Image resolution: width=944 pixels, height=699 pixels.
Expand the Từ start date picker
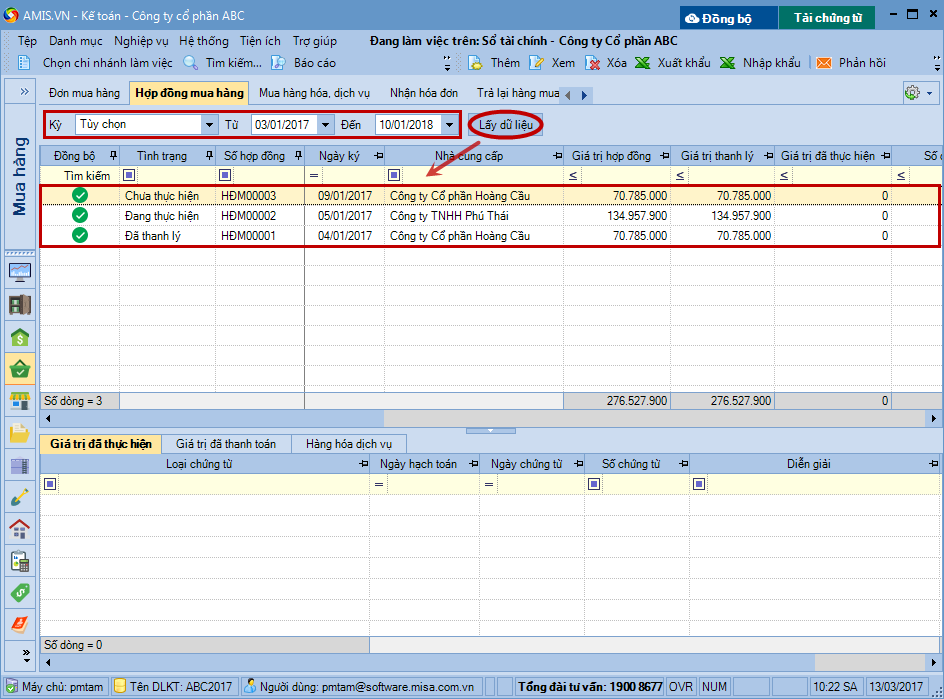[326, 125]
